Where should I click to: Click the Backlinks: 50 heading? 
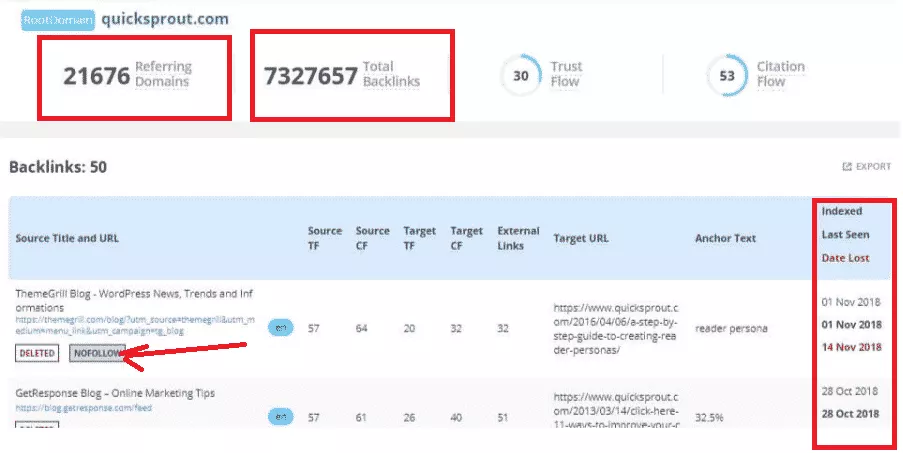[58, 167]
